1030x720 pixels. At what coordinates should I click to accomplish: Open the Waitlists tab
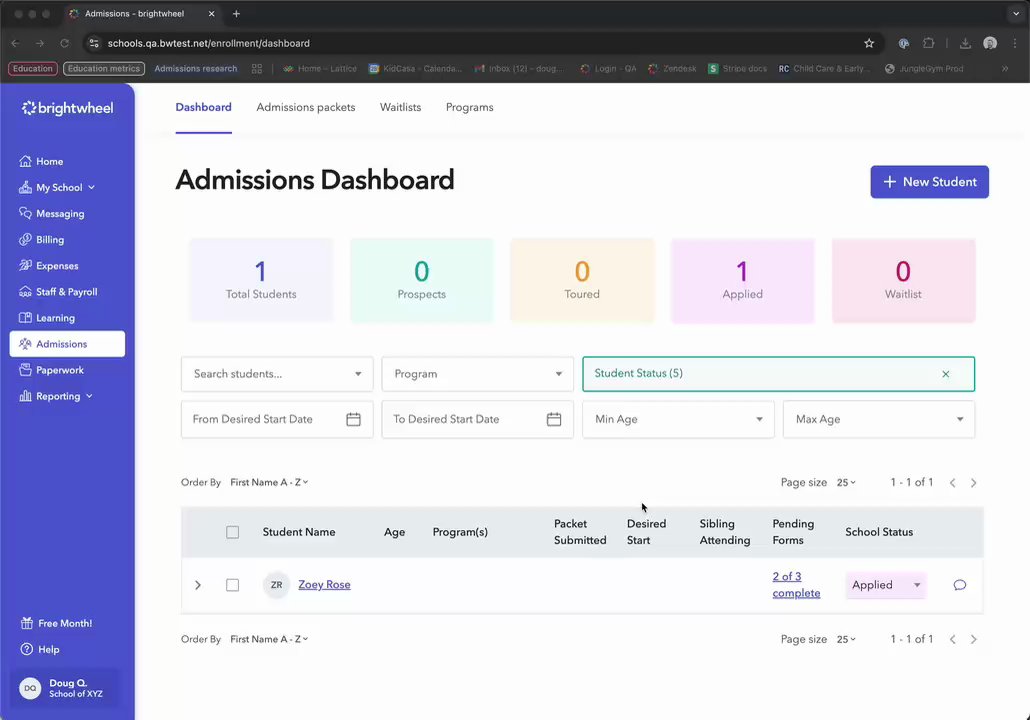(x=400, y=107)
